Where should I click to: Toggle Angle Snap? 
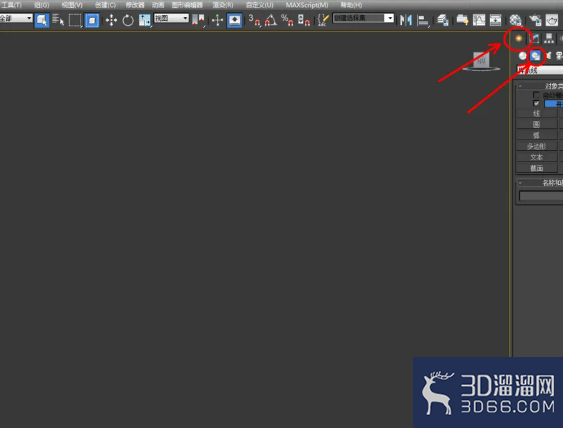tap(271, 20)
